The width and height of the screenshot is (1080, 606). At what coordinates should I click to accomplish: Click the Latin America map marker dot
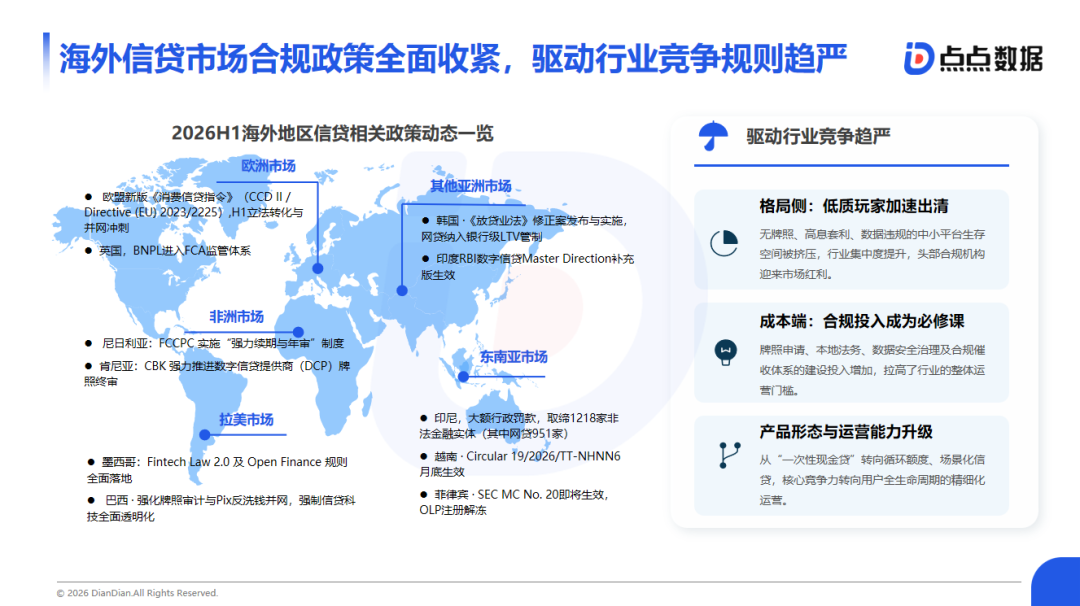205,435
